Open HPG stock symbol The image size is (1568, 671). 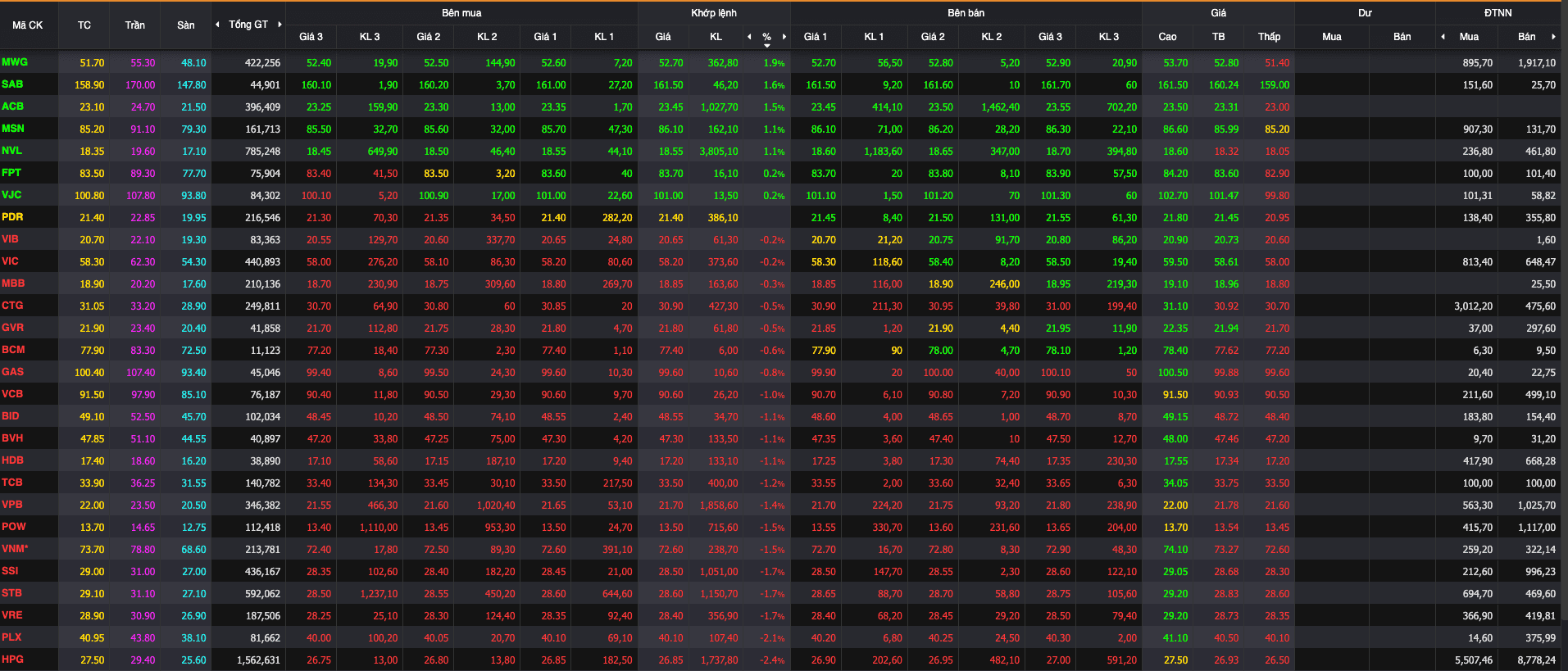pos(12,660)
